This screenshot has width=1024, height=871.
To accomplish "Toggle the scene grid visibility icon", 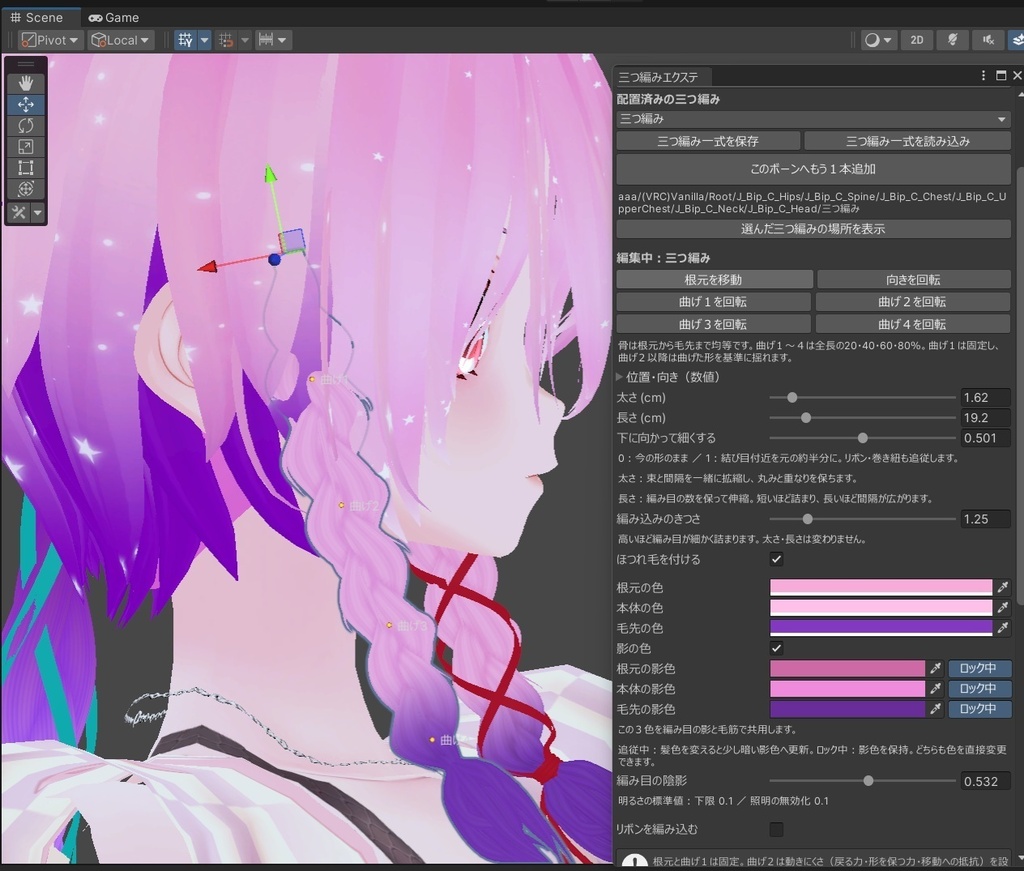I will point(185,40).
